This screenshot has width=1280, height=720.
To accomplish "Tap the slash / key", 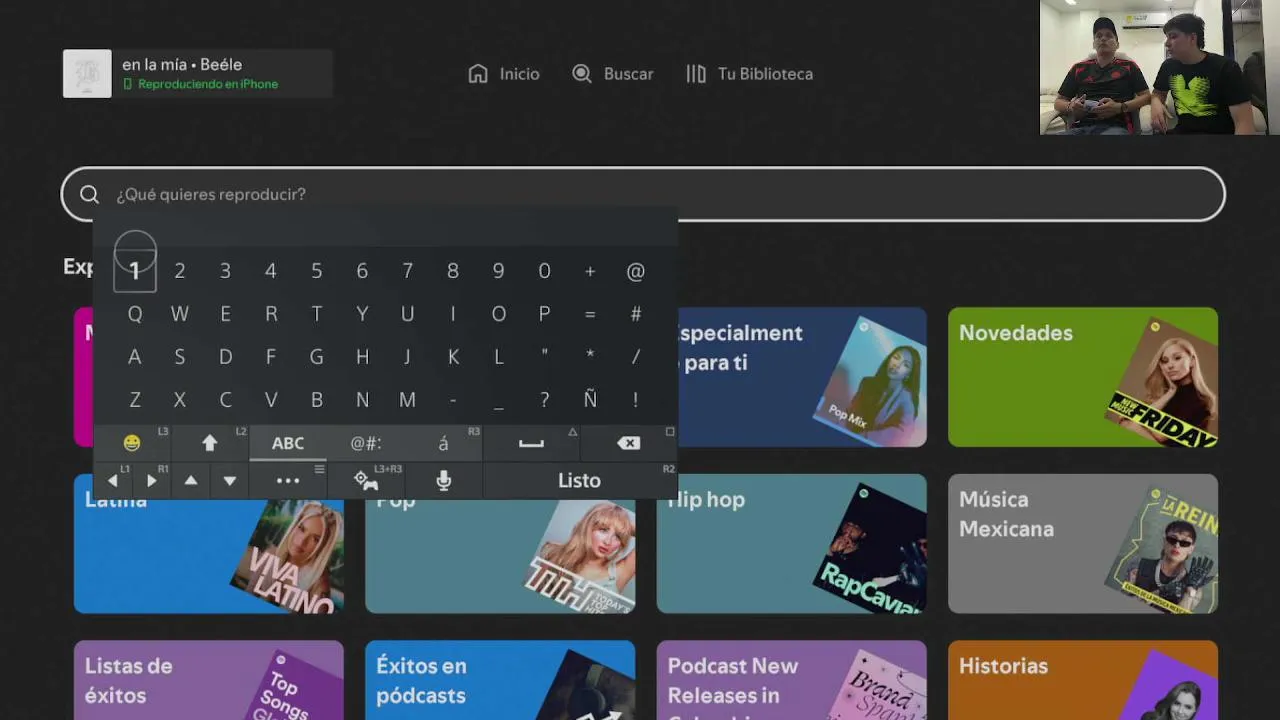I will 636,357.
